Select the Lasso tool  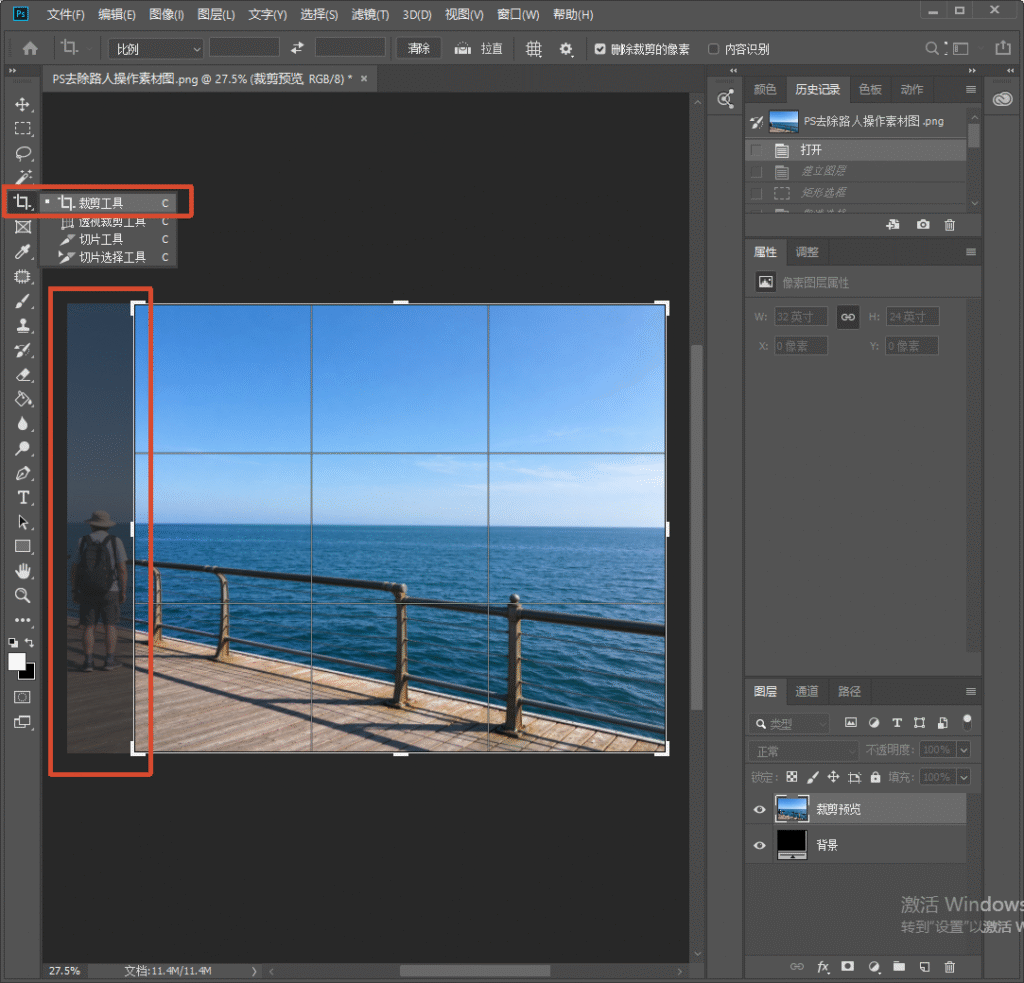23,153
